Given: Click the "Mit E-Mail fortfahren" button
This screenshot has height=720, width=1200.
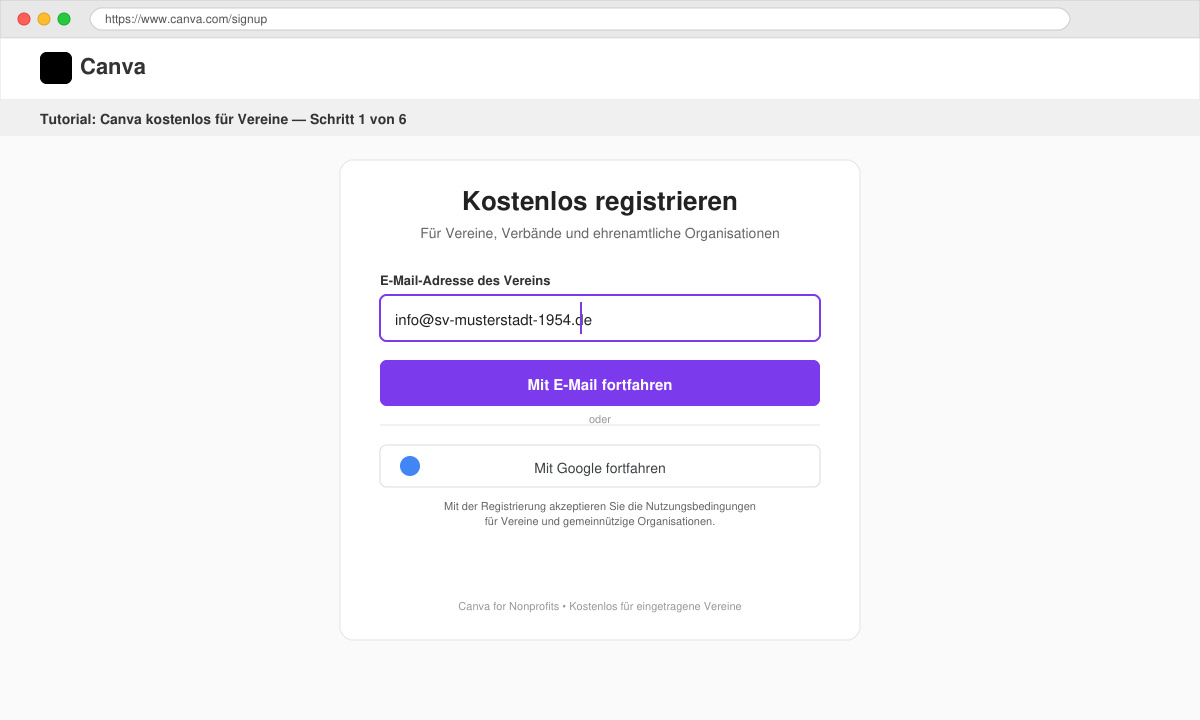Looking at the screenshot, I should tap(600, 383).
